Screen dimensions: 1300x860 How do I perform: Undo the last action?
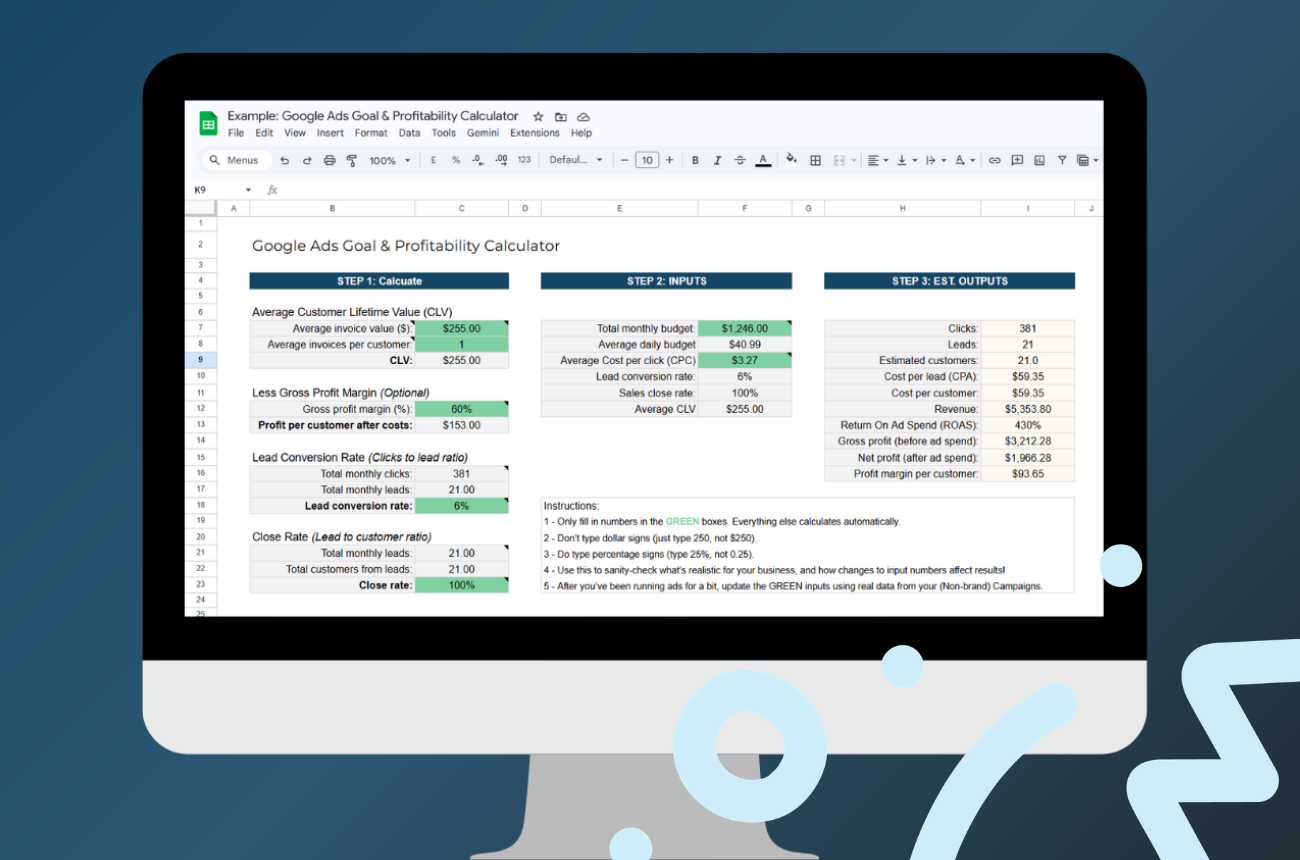coord(285,160)
